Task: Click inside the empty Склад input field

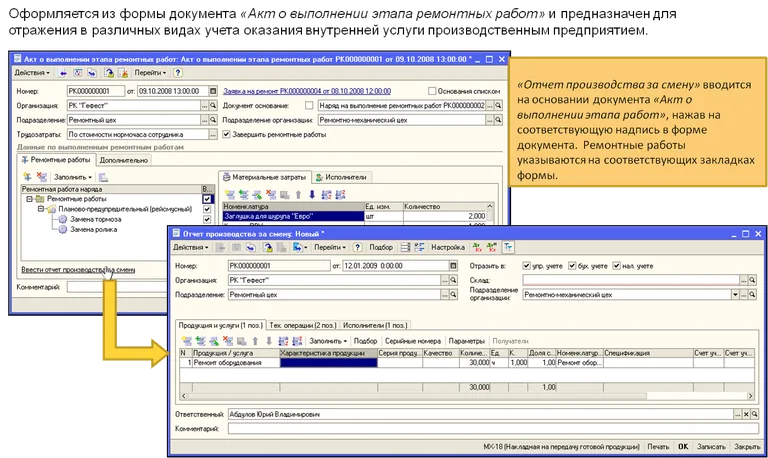Action: [x=631, y=280]
